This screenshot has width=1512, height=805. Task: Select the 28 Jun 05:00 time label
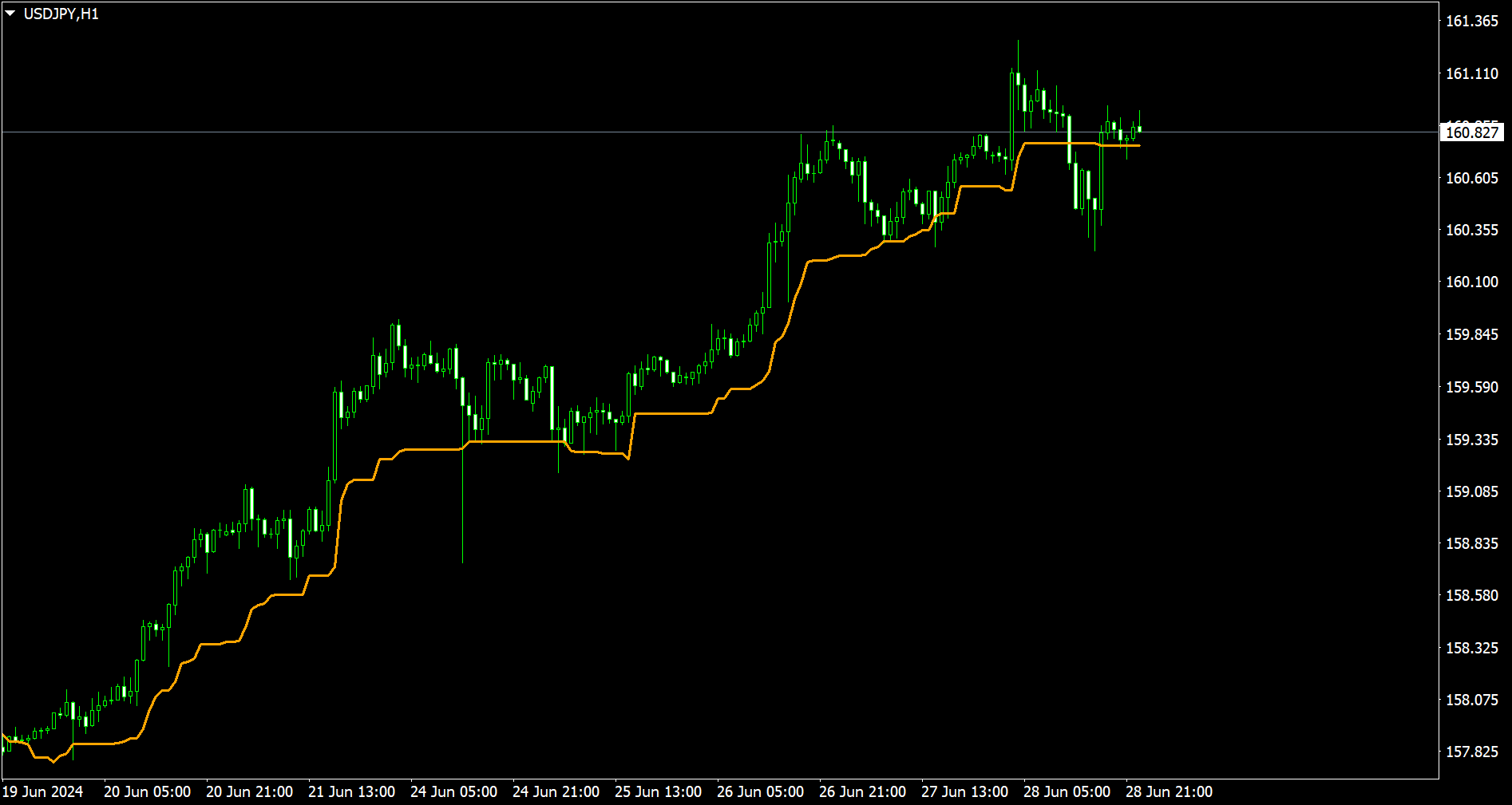pos(1067,791)
